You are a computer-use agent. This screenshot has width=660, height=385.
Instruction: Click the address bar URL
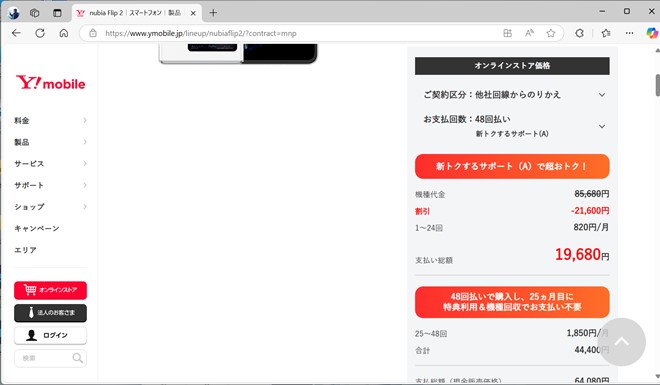(201, 33)
